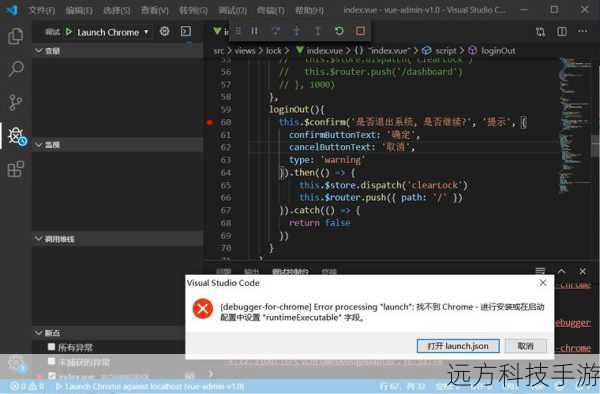Click the green Start Debugging play icon
The image size is (600, 394).
pos(68,32)
